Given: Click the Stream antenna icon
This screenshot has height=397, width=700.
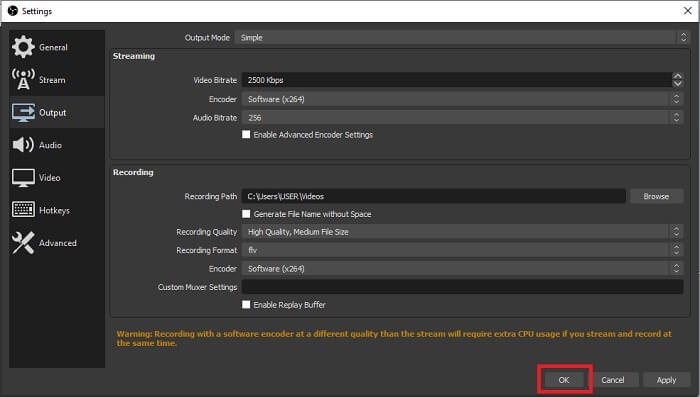Looking at the screenshot, I should pos(23,79).
